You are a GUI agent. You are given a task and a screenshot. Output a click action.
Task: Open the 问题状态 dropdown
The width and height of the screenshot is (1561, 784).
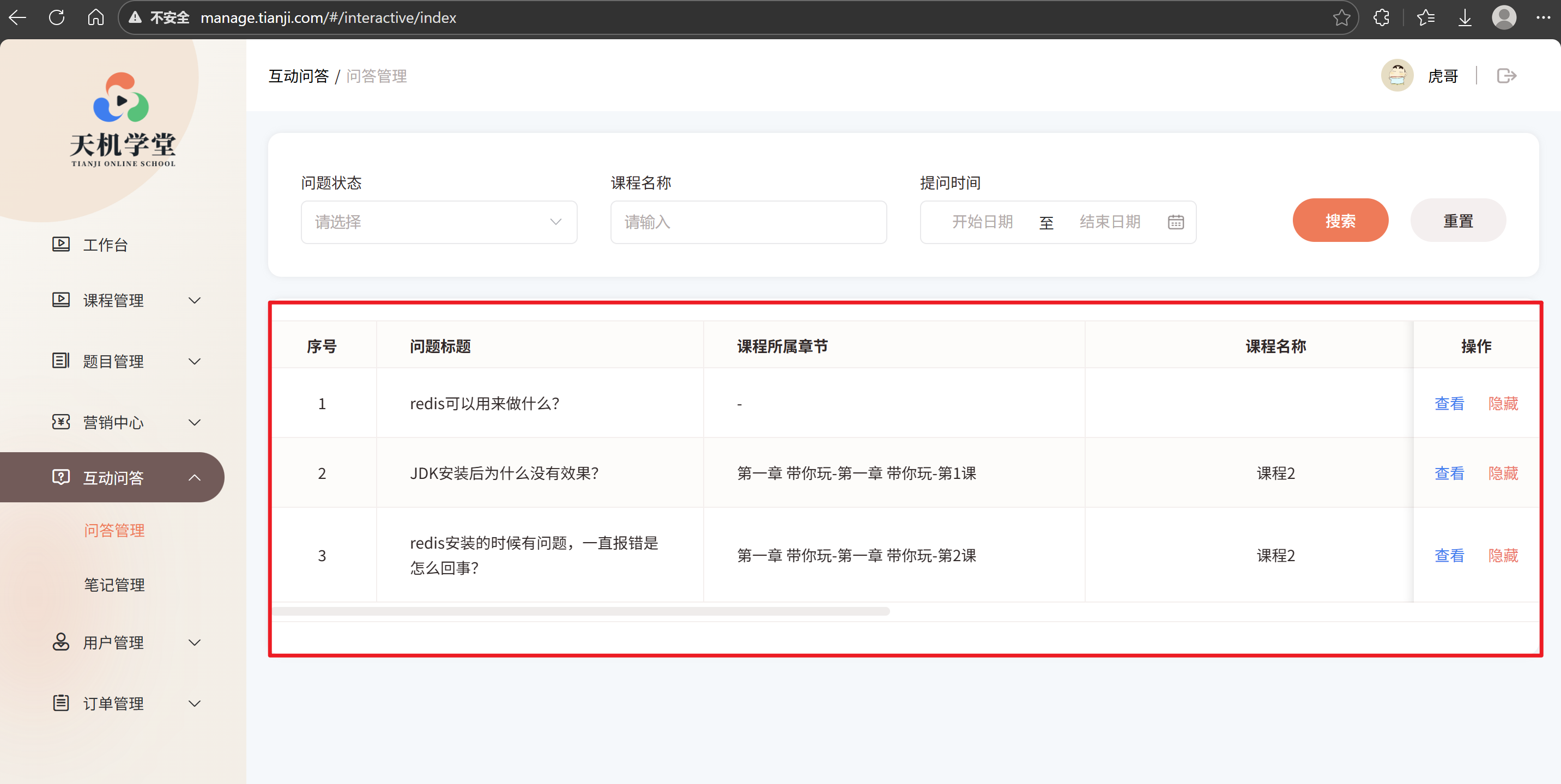[x=438, y=222]
